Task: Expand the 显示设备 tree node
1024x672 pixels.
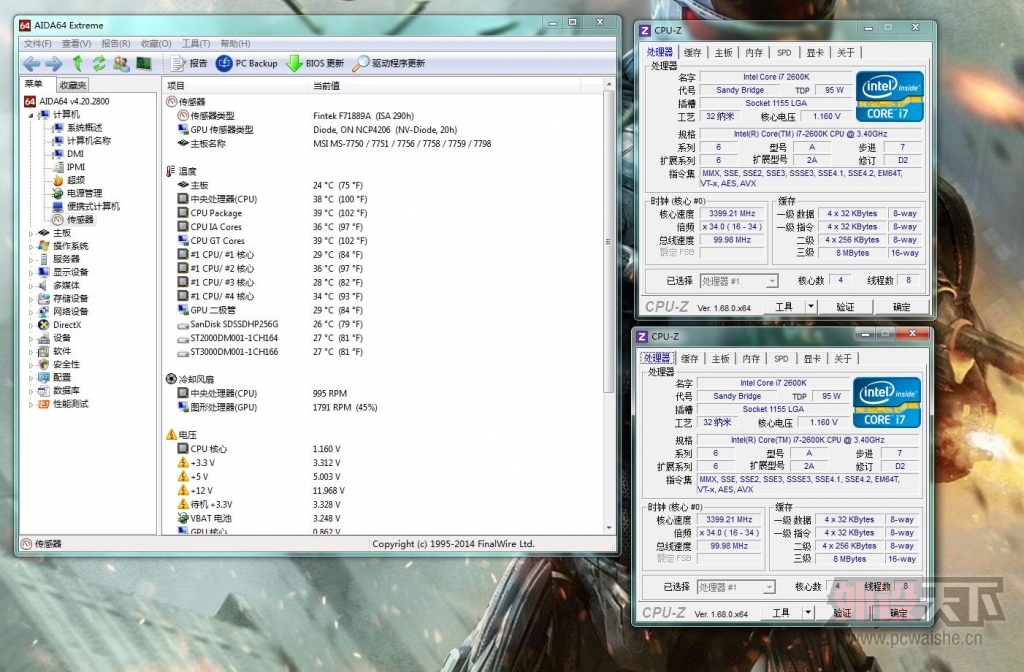Action: click(x=31, y=272)
